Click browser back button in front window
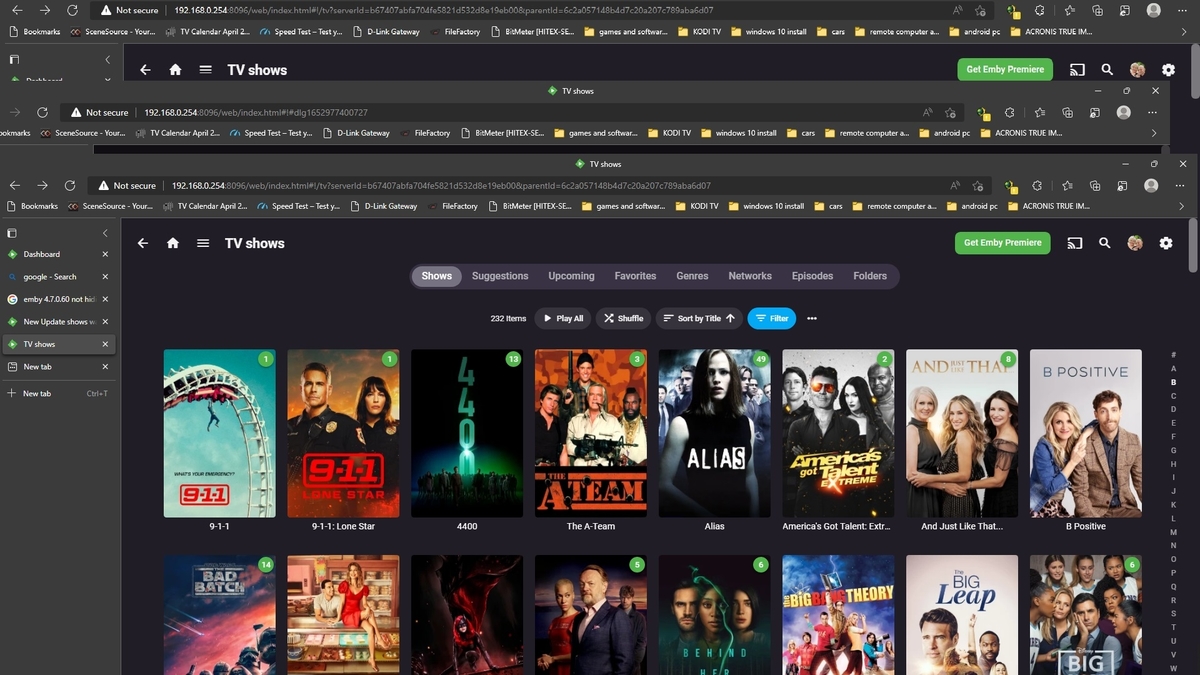This screenshot has width=1200, height=675. 15,185
